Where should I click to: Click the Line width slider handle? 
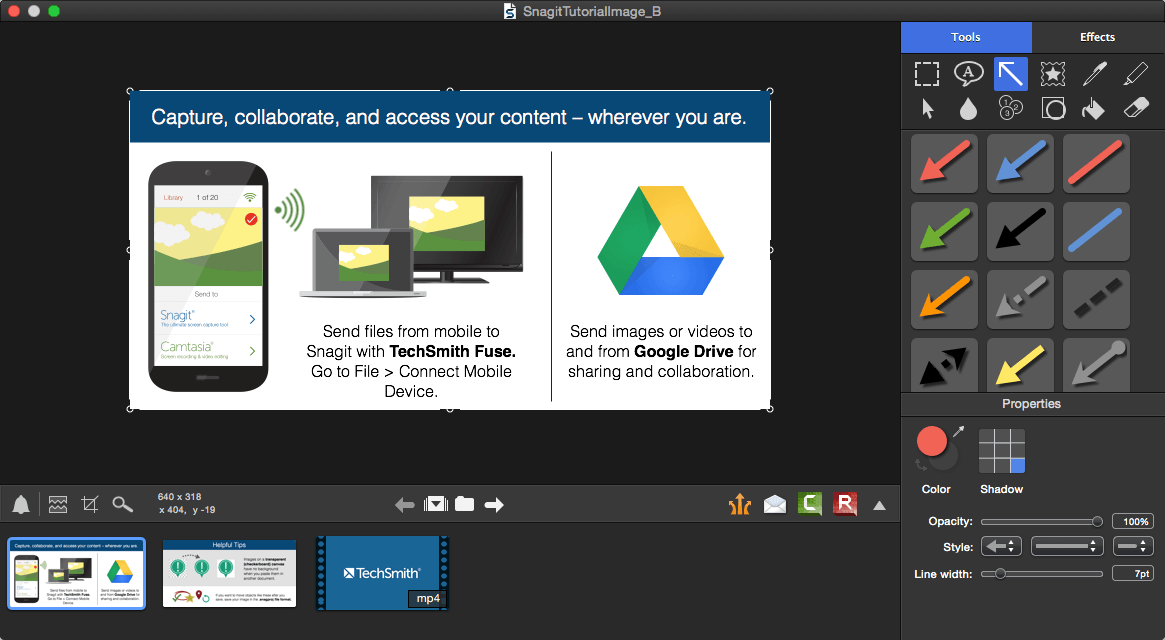(x=1000, y=574)
